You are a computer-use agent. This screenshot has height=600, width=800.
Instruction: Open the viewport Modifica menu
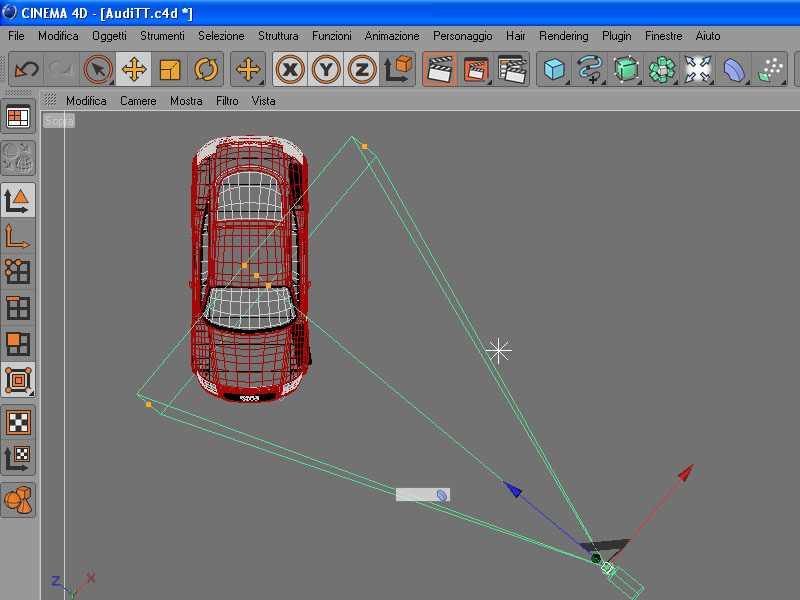[86, 101]
